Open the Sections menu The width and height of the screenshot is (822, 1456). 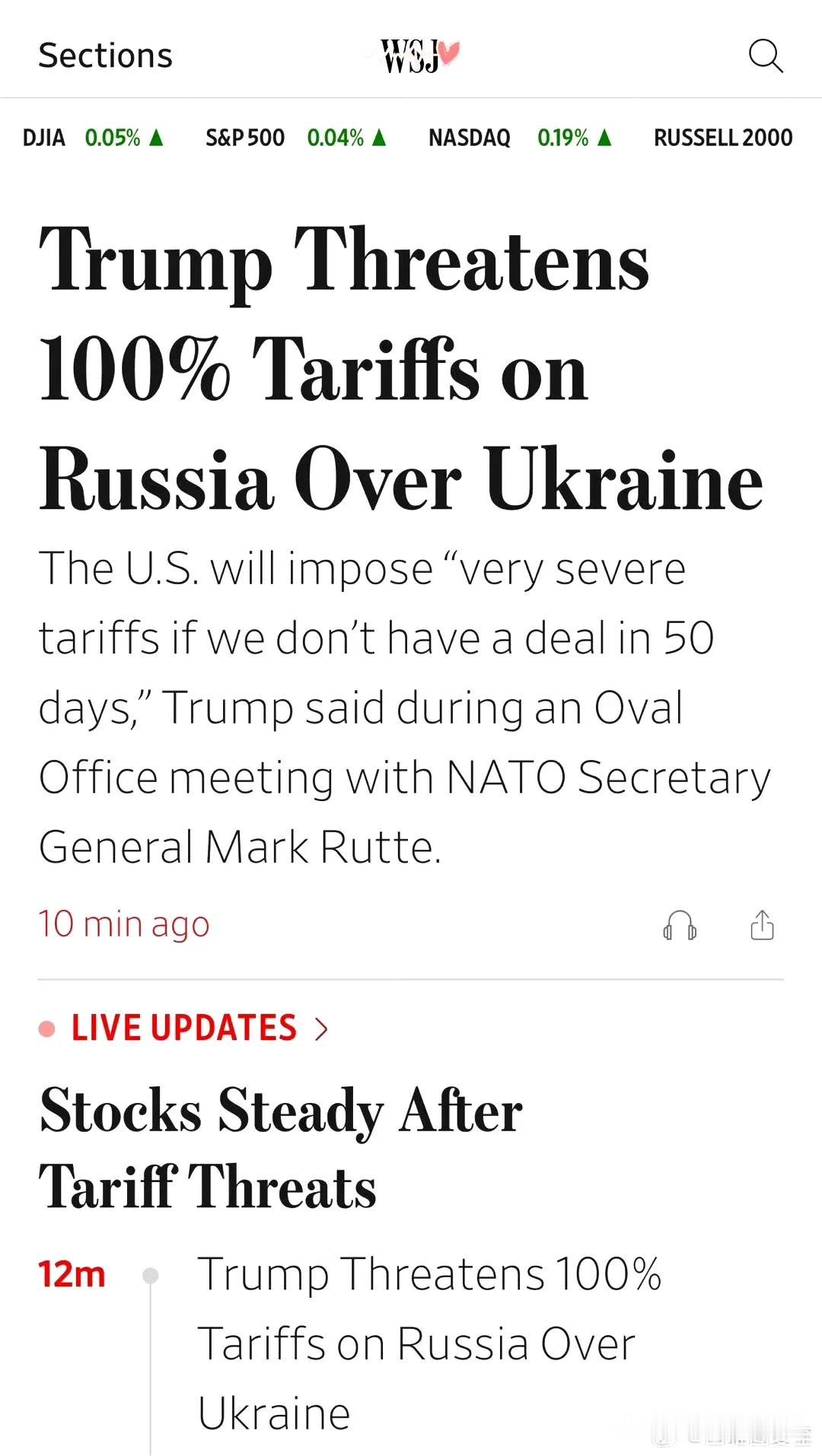click(x=106, y=56)
